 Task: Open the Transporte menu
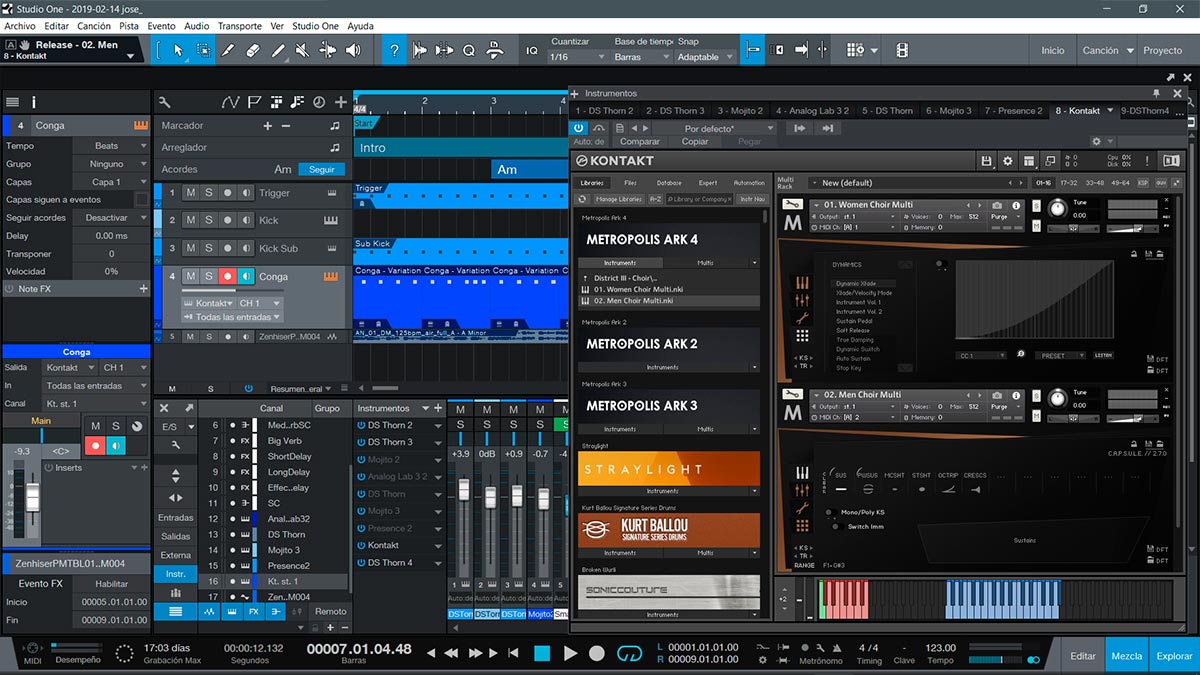point(240,26)
